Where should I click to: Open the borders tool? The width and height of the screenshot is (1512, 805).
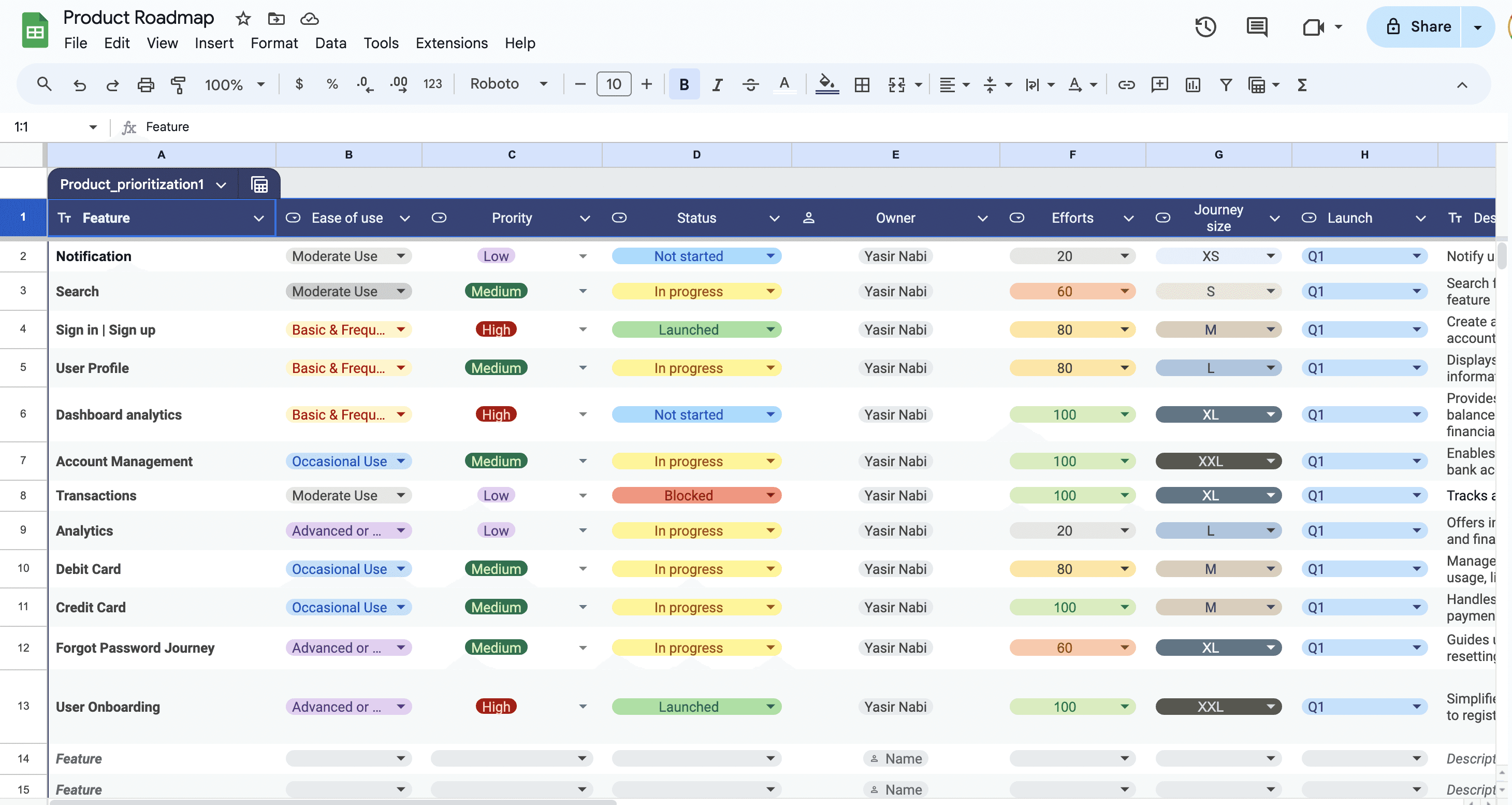[862, 84]
